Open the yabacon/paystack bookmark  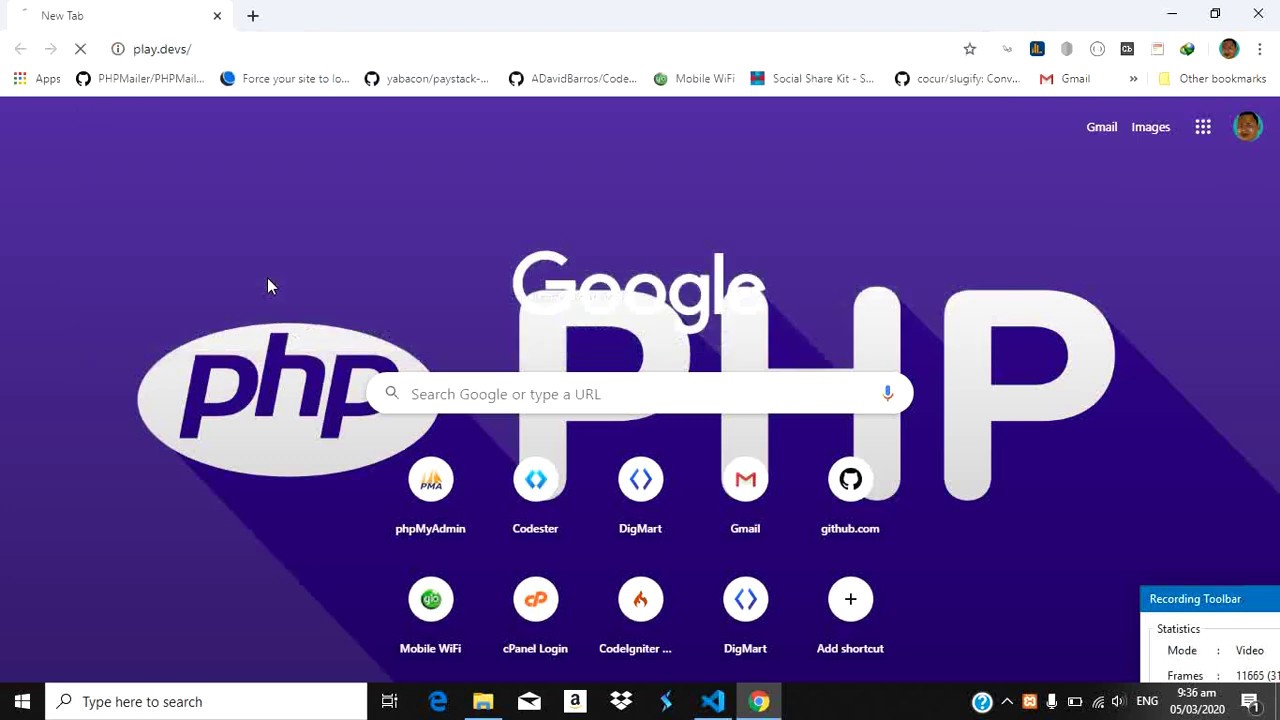(x=427, y=79)
